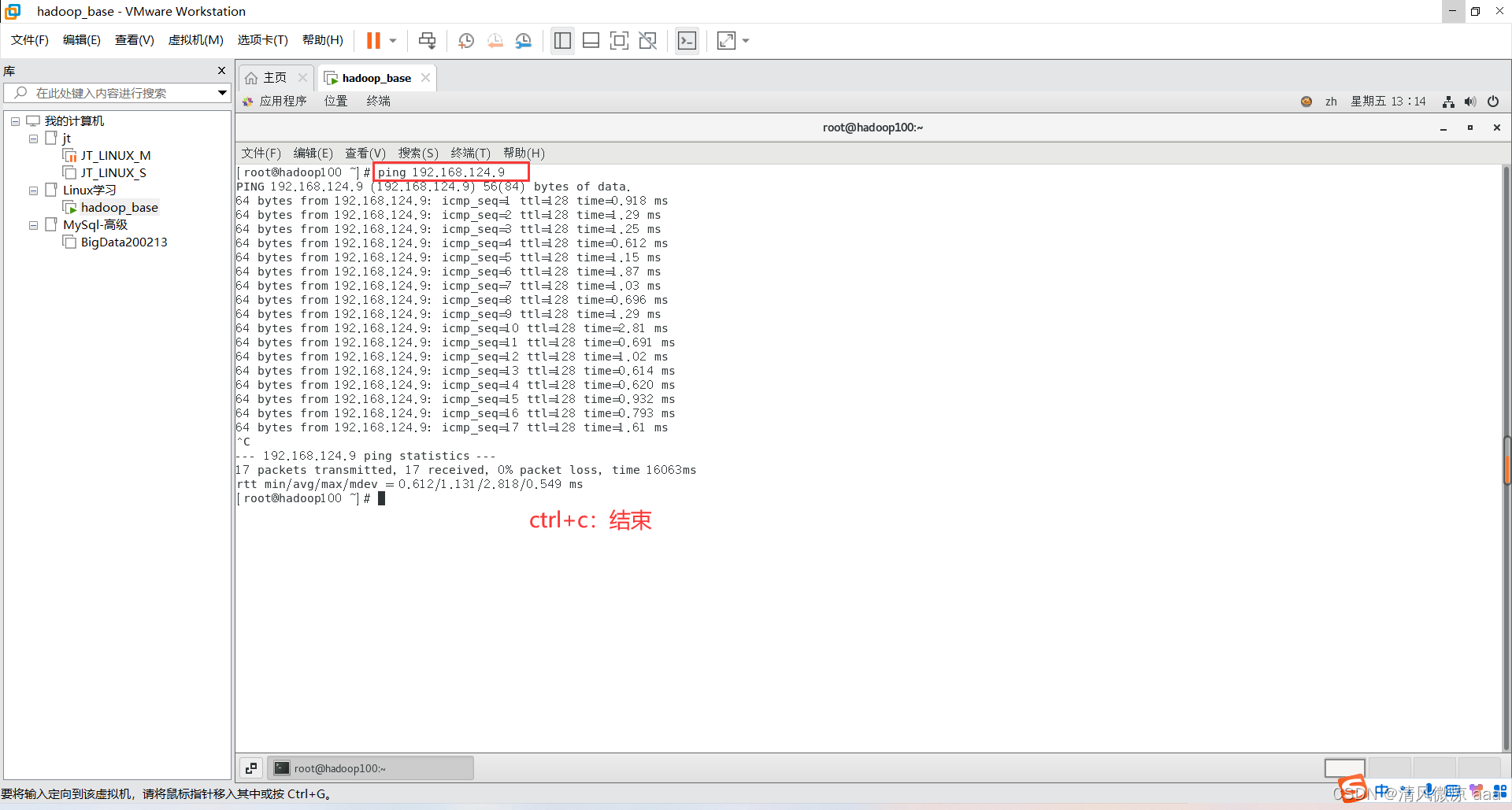
Task: Open the 编辑(E) menu in VMware
Action: coord(82,40)
